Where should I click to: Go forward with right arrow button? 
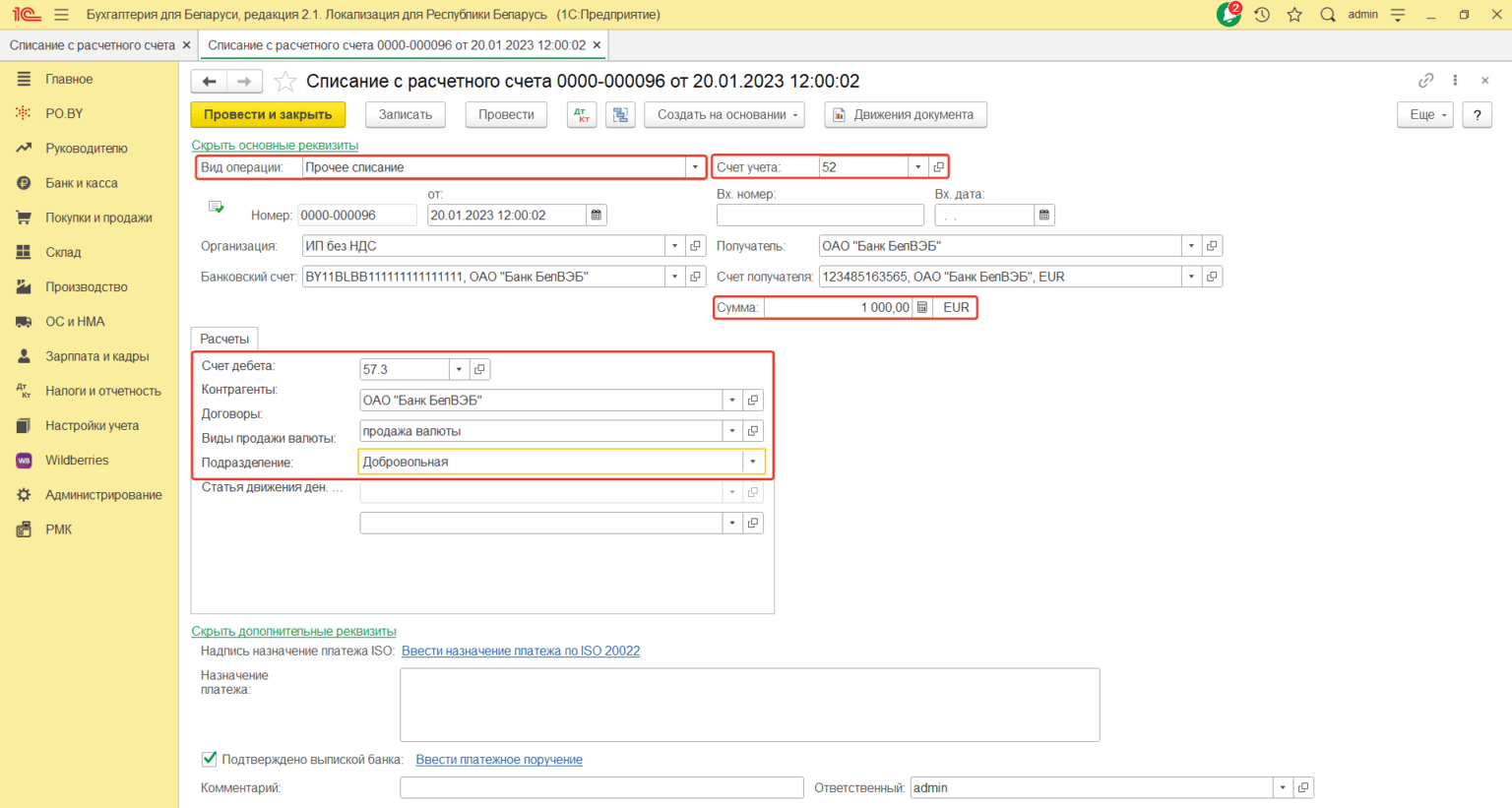pos(244,82)
